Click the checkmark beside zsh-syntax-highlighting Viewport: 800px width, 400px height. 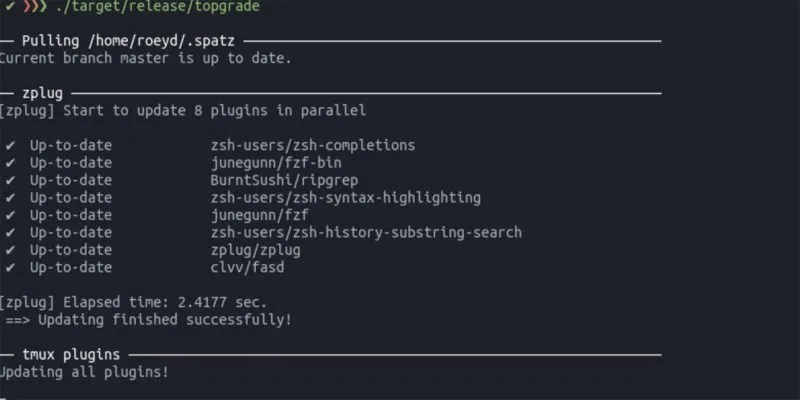pyautogui.click(x=10, y=198)
